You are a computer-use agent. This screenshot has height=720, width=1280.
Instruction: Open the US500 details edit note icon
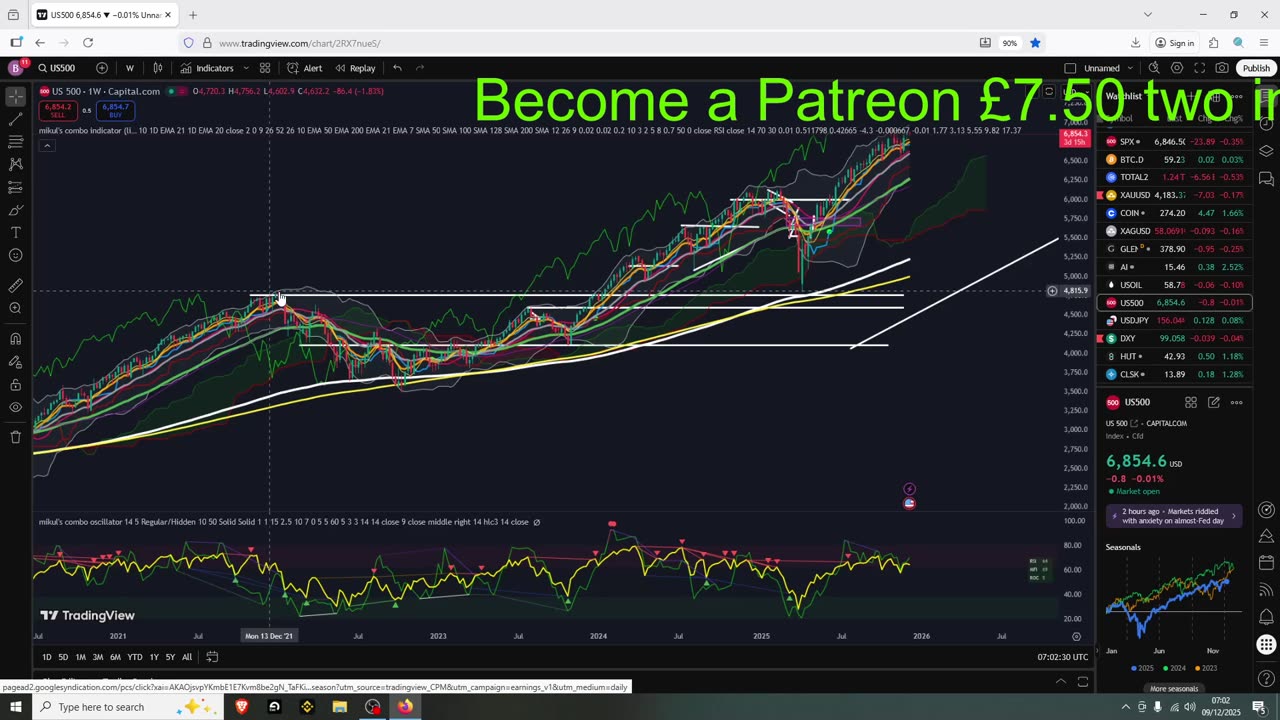1213,402
